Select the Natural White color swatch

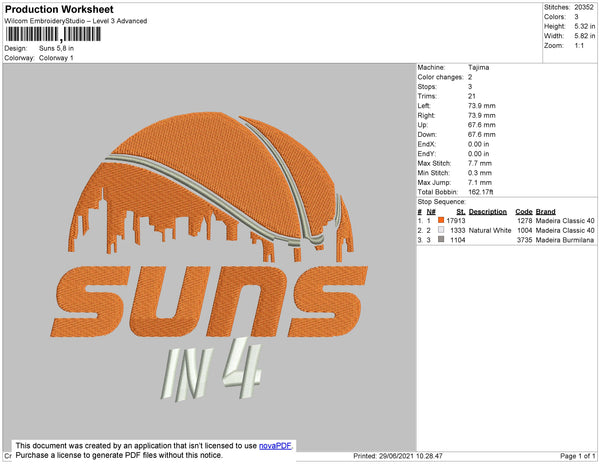pos(441,230)
